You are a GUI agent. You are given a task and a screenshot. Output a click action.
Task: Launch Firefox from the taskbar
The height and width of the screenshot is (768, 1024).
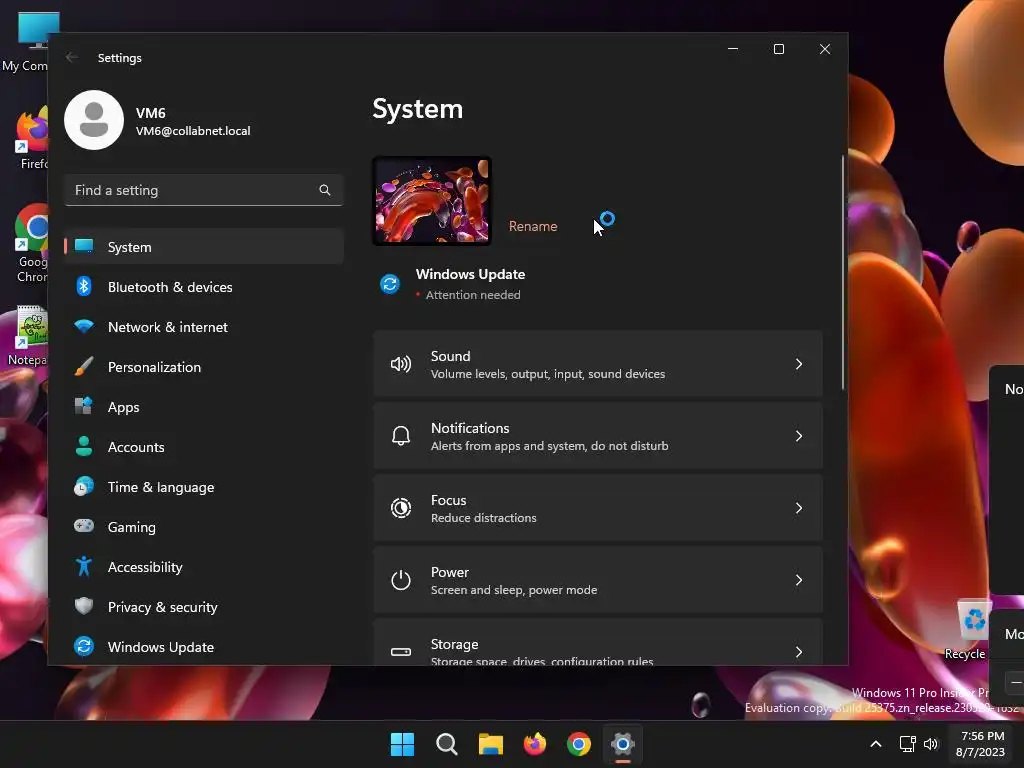coord(535,744)
